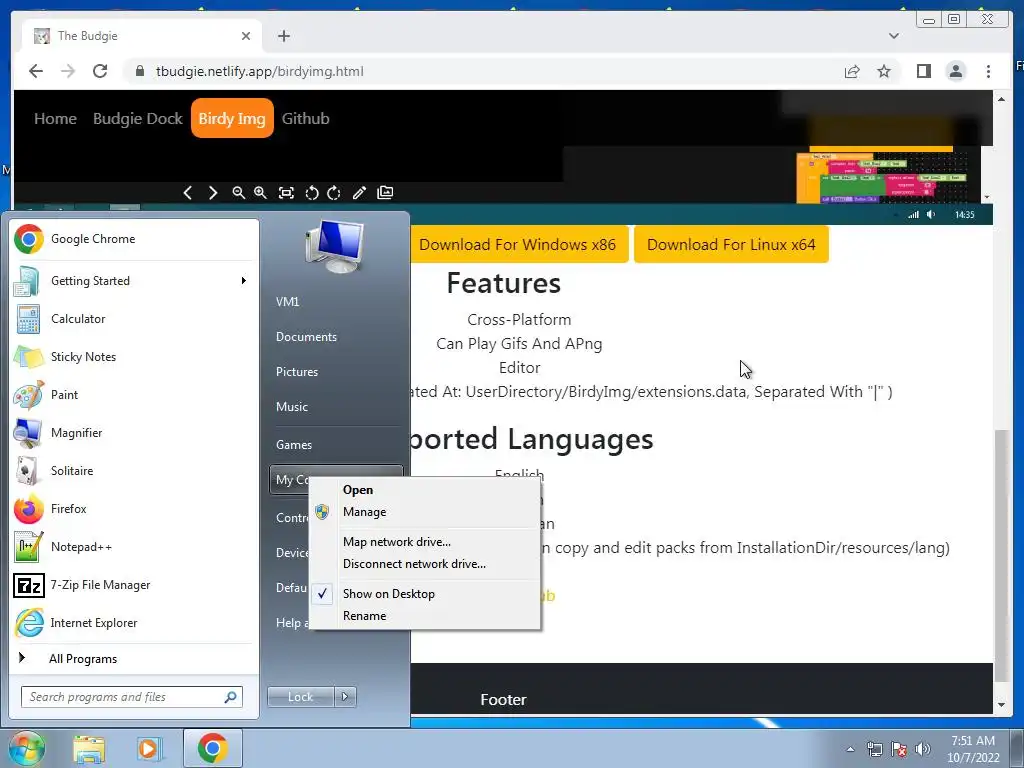
Task: Expand All Programs list
Action: tap(134, 658)
